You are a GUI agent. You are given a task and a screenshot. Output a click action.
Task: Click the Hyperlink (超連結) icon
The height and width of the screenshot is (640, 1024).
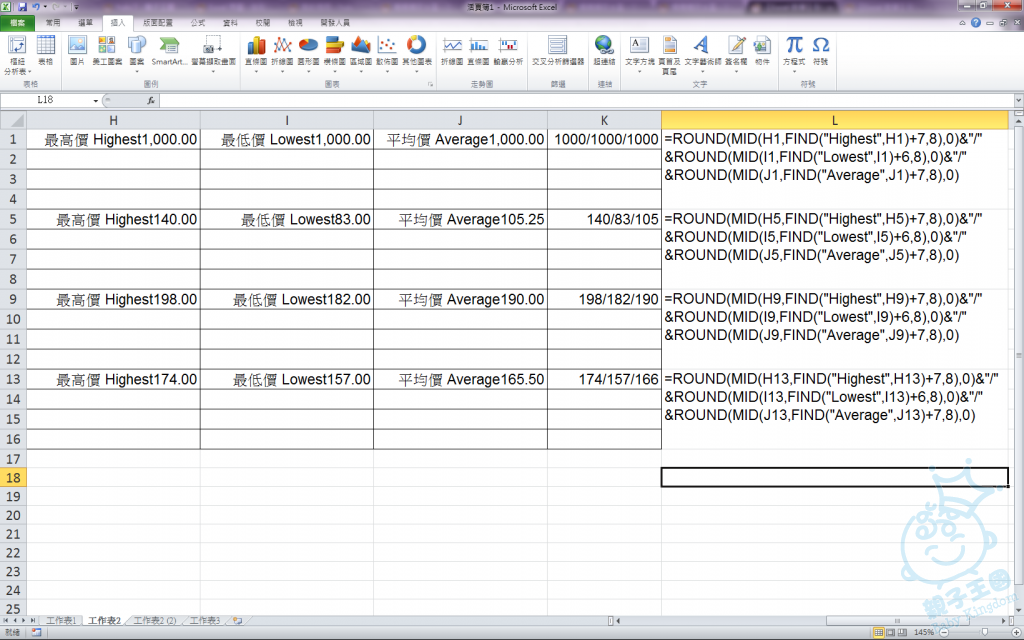(x=604, y=50)
